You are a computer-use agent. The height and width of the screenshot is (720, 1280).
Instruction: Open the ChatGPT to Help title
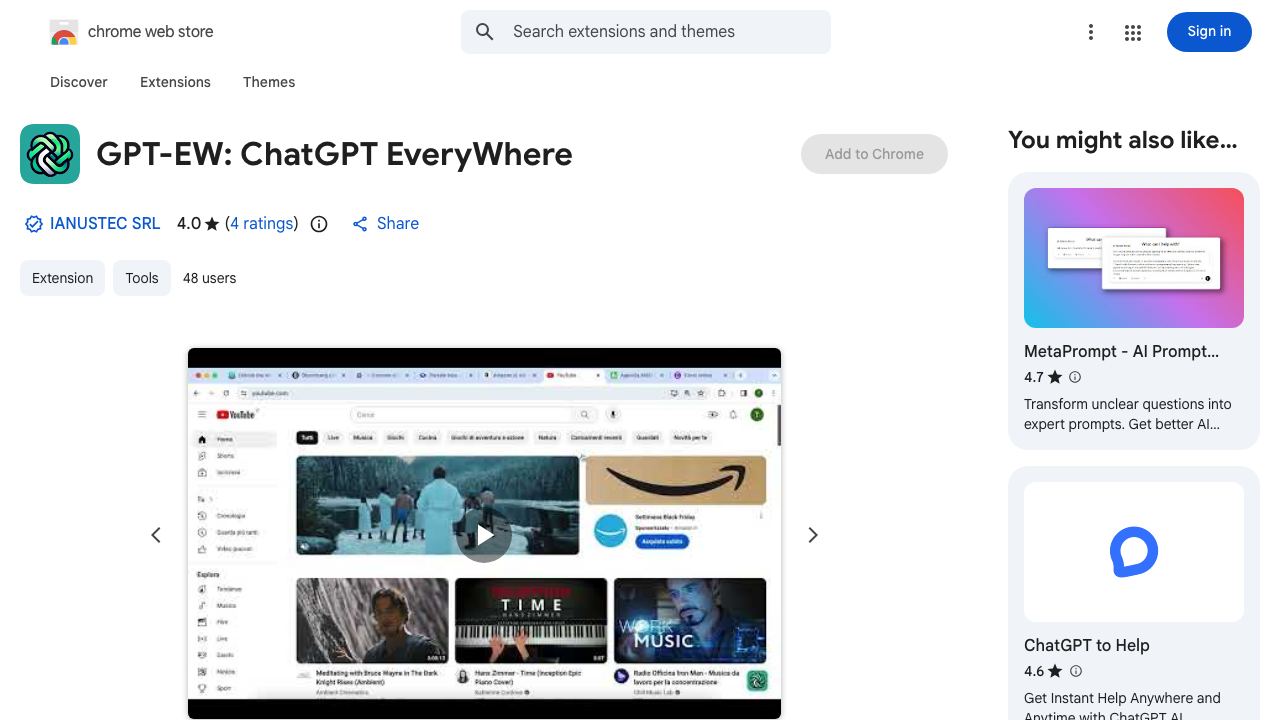point(1087,646)
